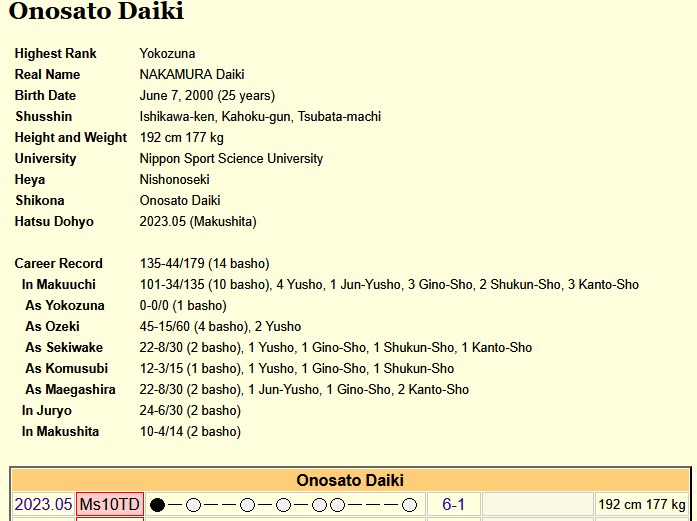Click the Shusshin label
This screenshot has width=697, height=521.
click(44, 116)
